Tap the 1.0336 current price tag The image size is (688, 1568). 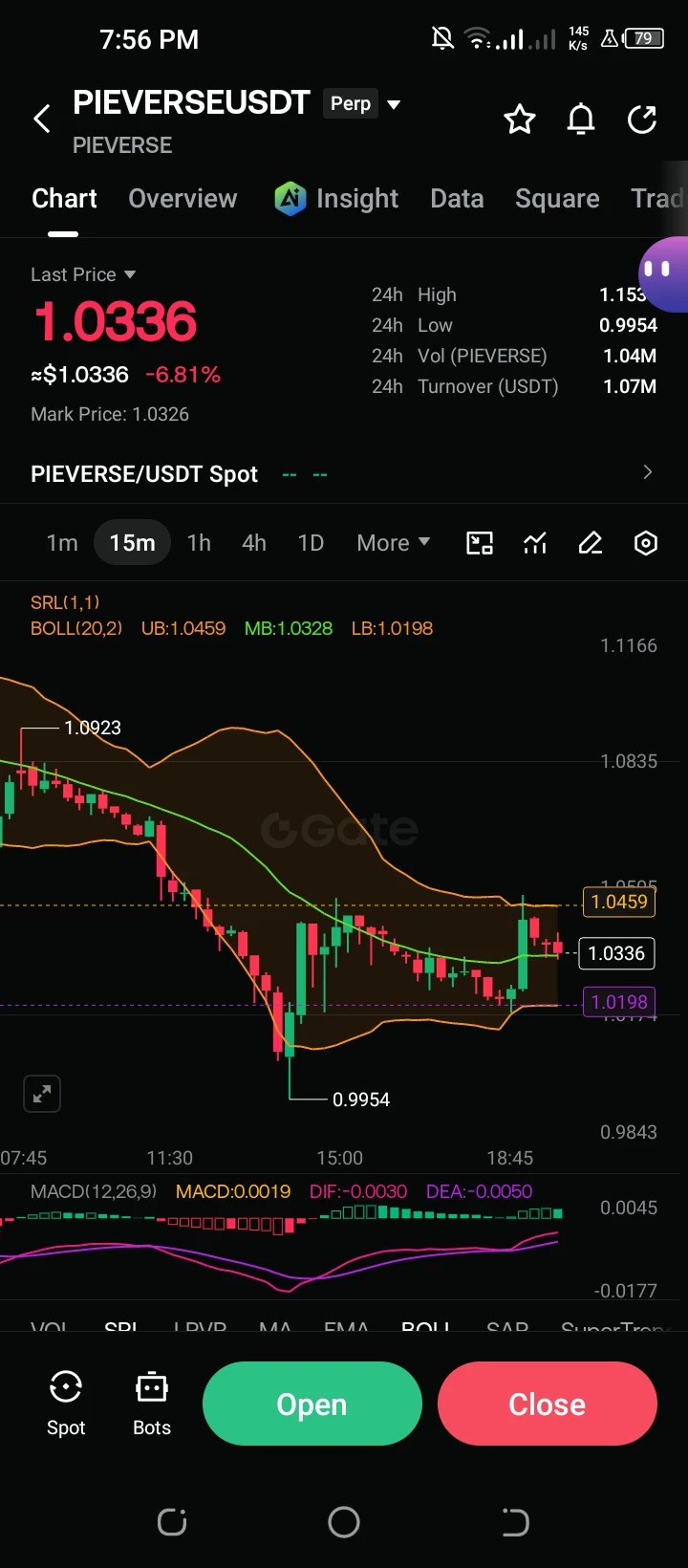click(x=616, y=953)
